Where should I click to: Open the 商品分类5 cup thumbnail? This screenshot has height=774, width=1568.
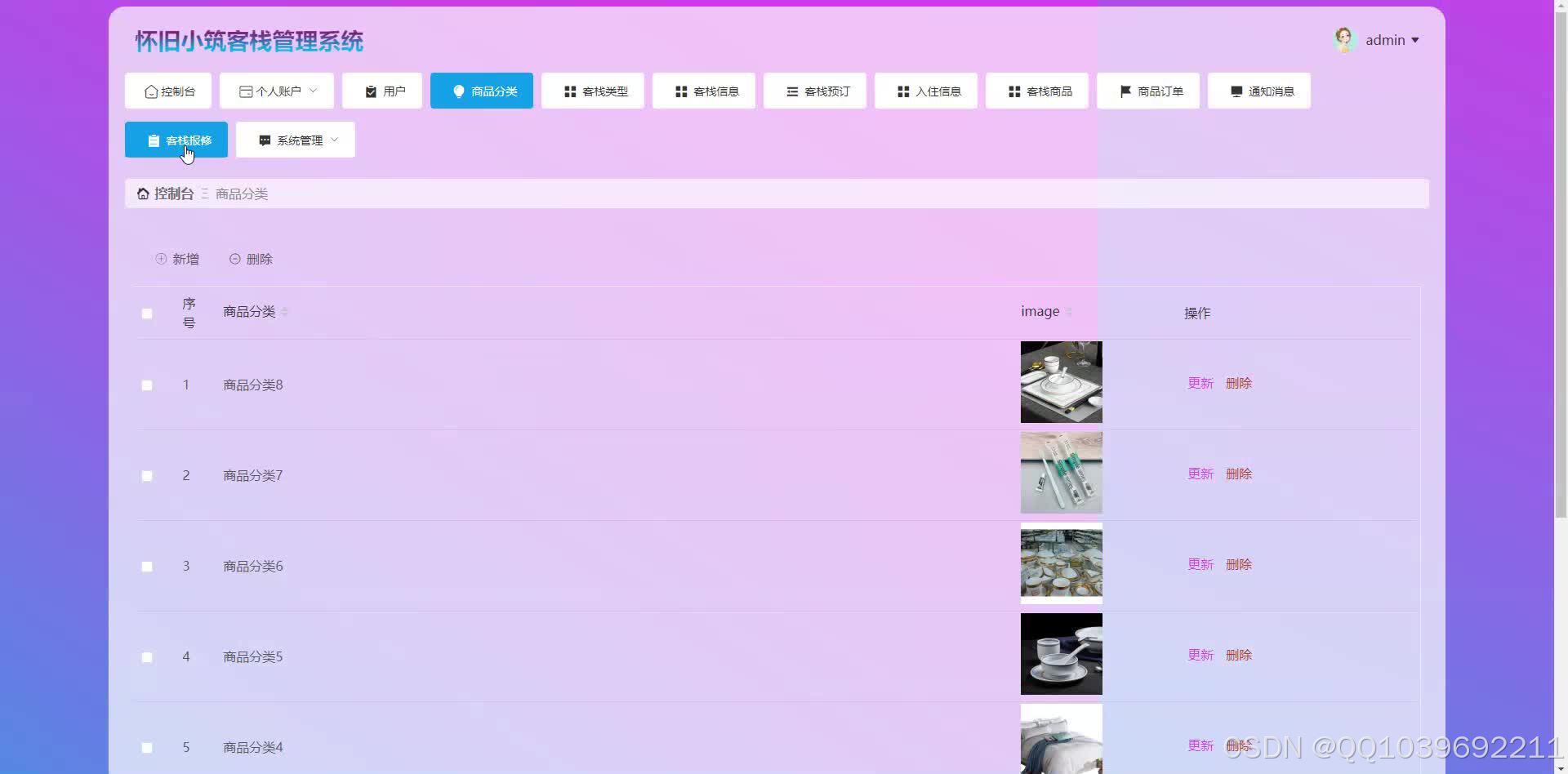click(x=1062, y=654)
